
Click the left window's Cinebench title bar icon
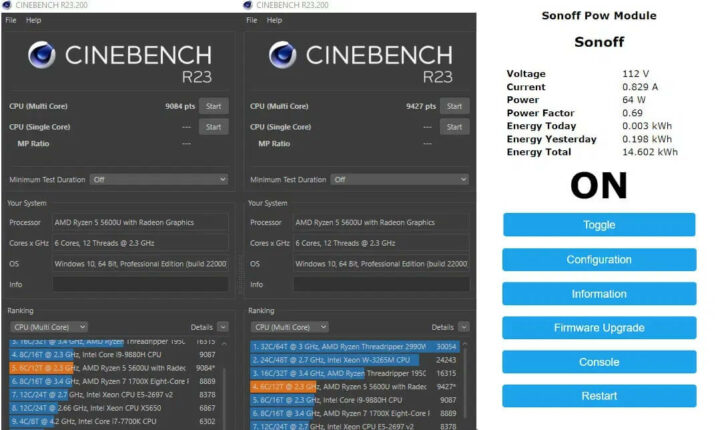(7, 5)
